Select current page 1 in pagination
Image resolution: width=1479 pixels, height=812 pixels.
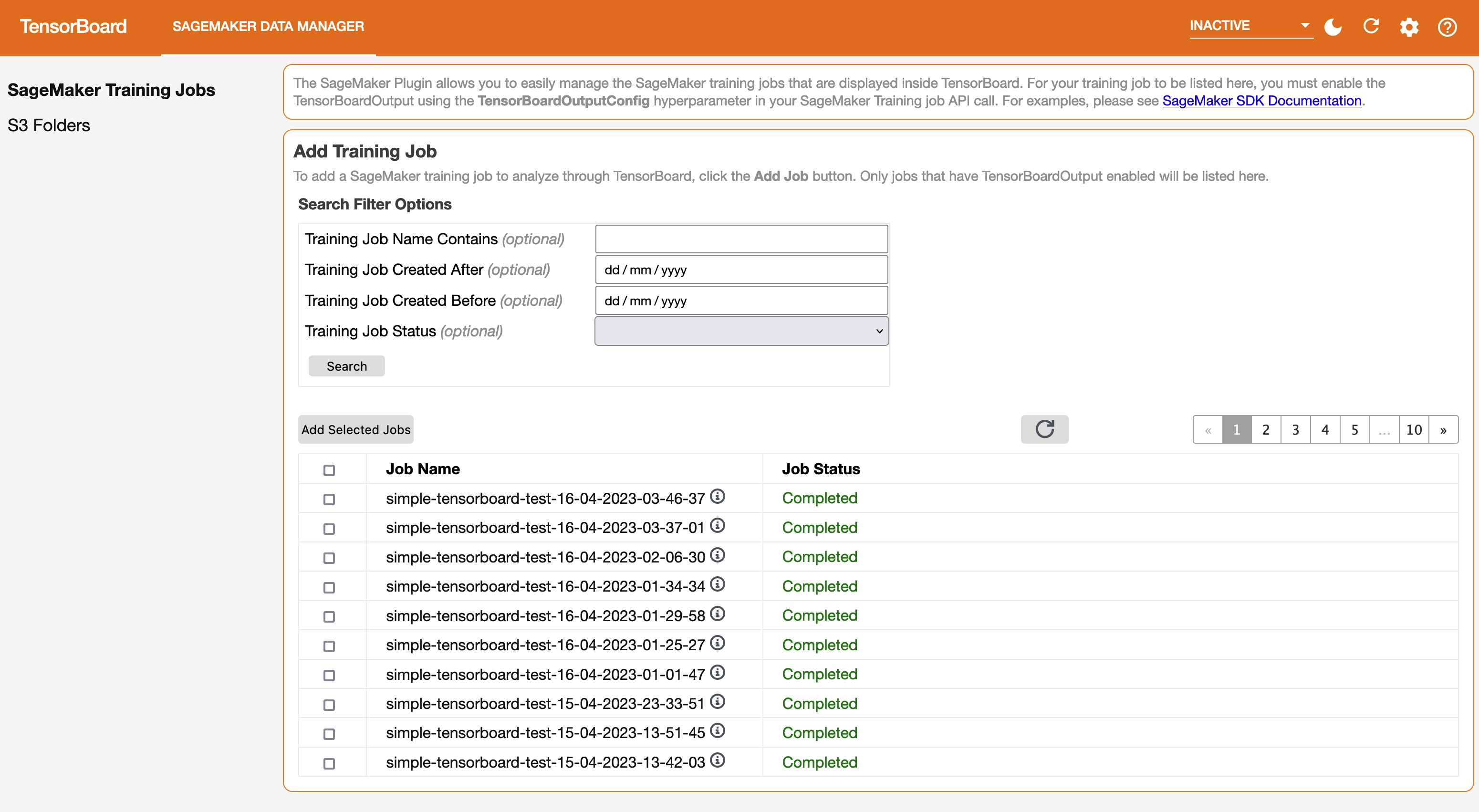coord(1237,429)
